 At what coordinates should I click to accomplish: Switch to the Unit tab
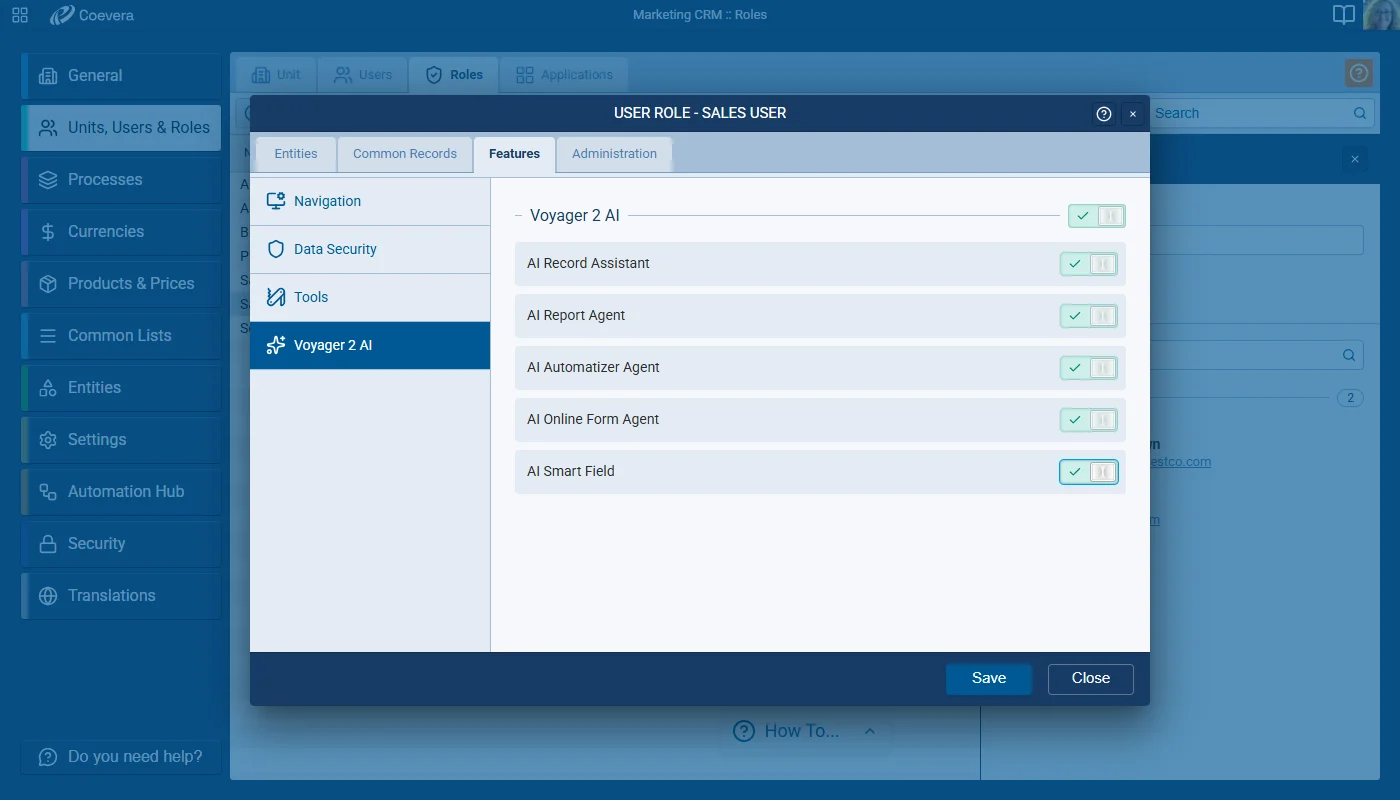tap(275, 75)
